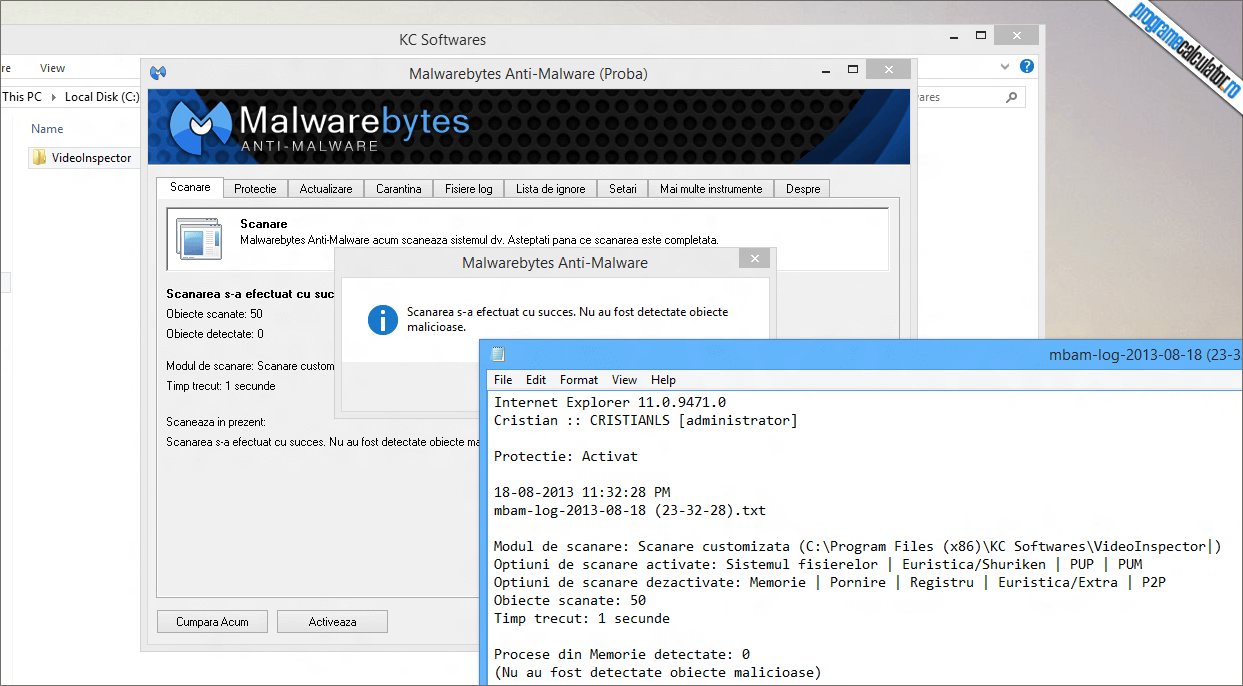
Task: Open Notepad Format menu
Action: click(x=579, y=380)
